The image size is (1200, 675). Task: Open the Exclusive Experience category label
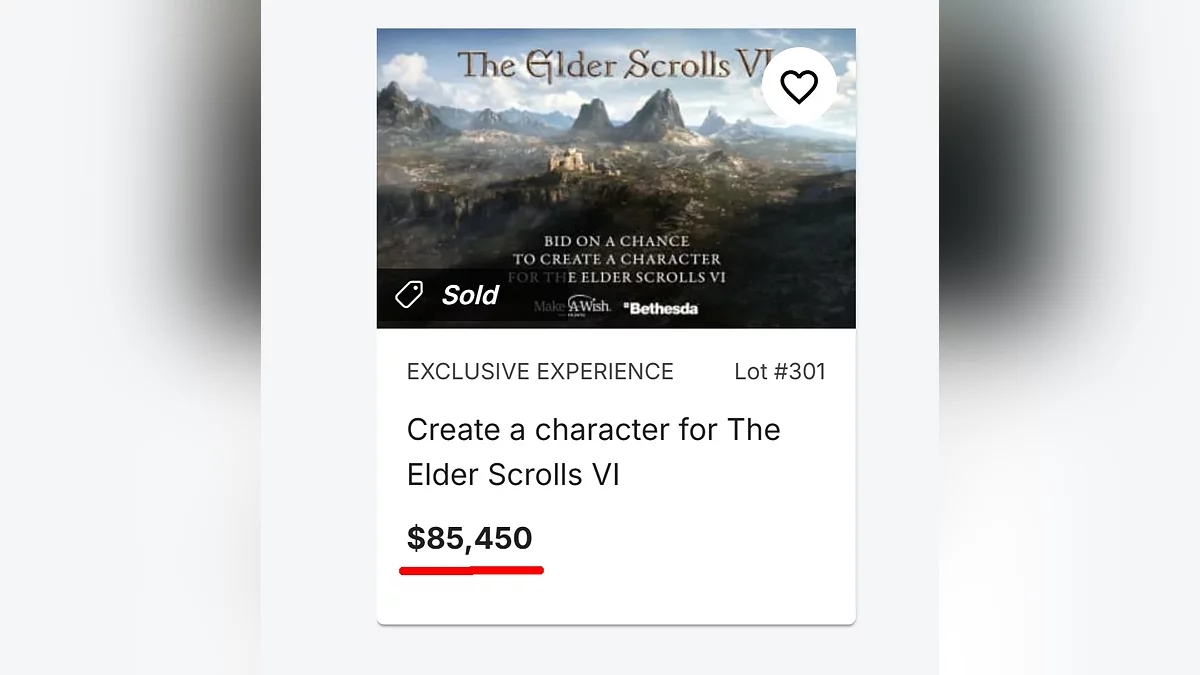(540, 372)
